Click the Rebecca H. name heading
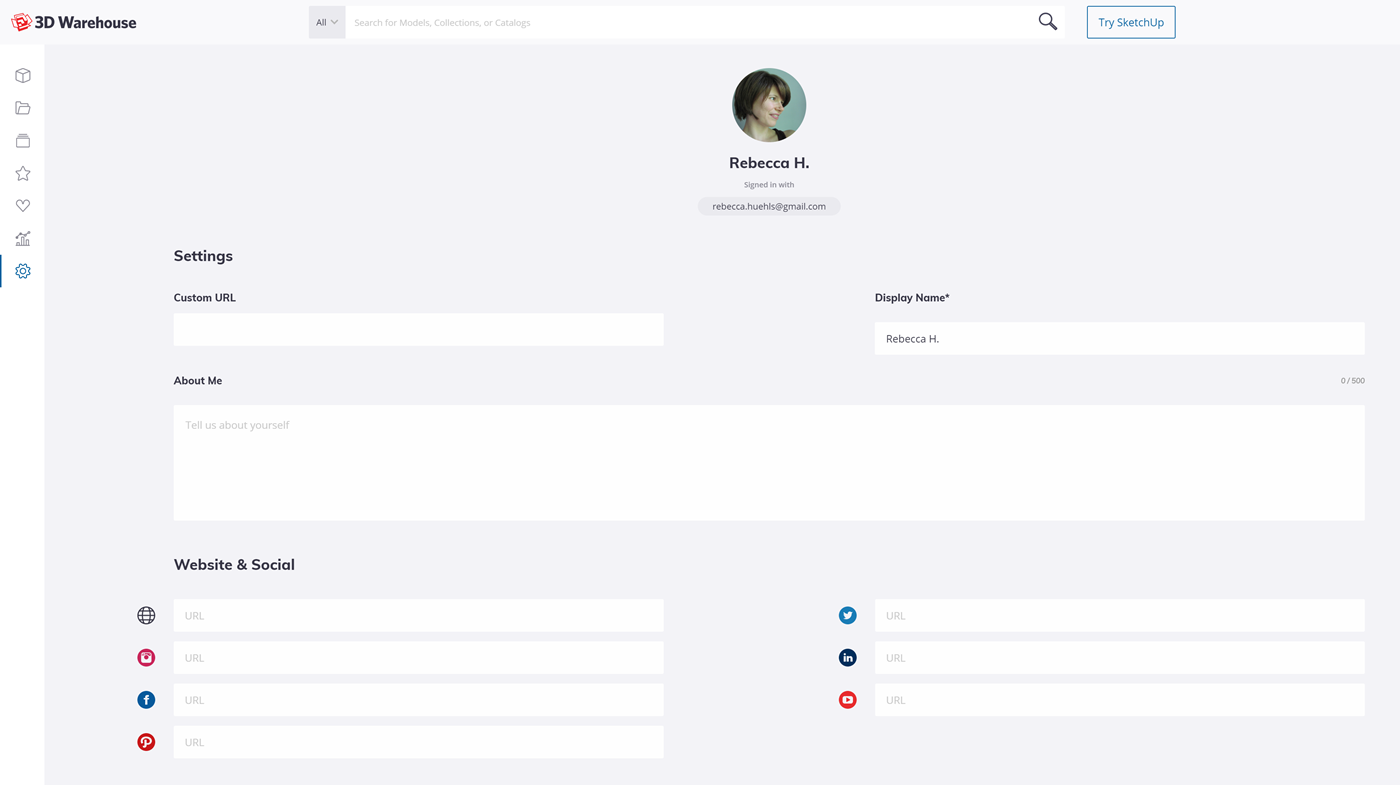This screenshot has height=785, width=1400. (769, 163)
